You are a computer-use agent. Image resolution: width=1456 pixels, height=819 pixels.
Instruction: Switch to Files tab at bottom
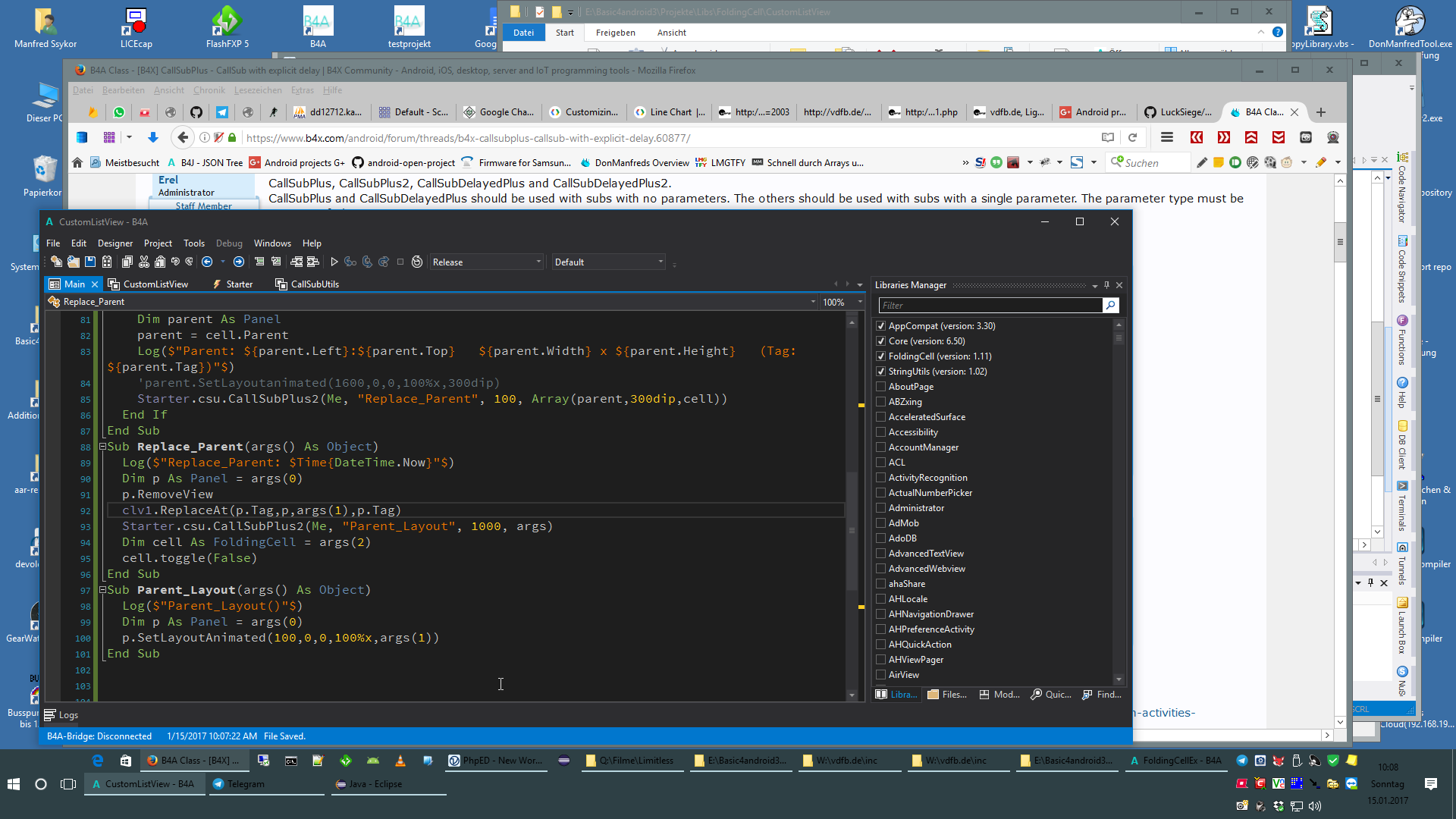pos(947,695)
